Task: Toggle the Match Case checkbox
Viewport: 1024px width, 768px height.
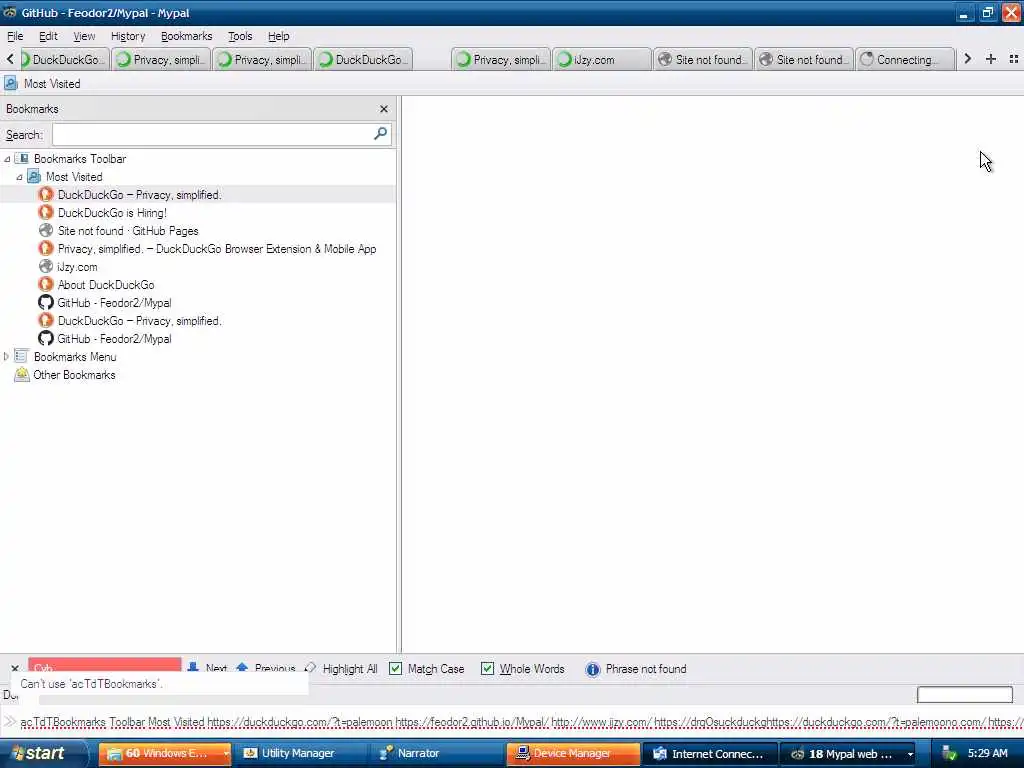Action: coord(395,669)
